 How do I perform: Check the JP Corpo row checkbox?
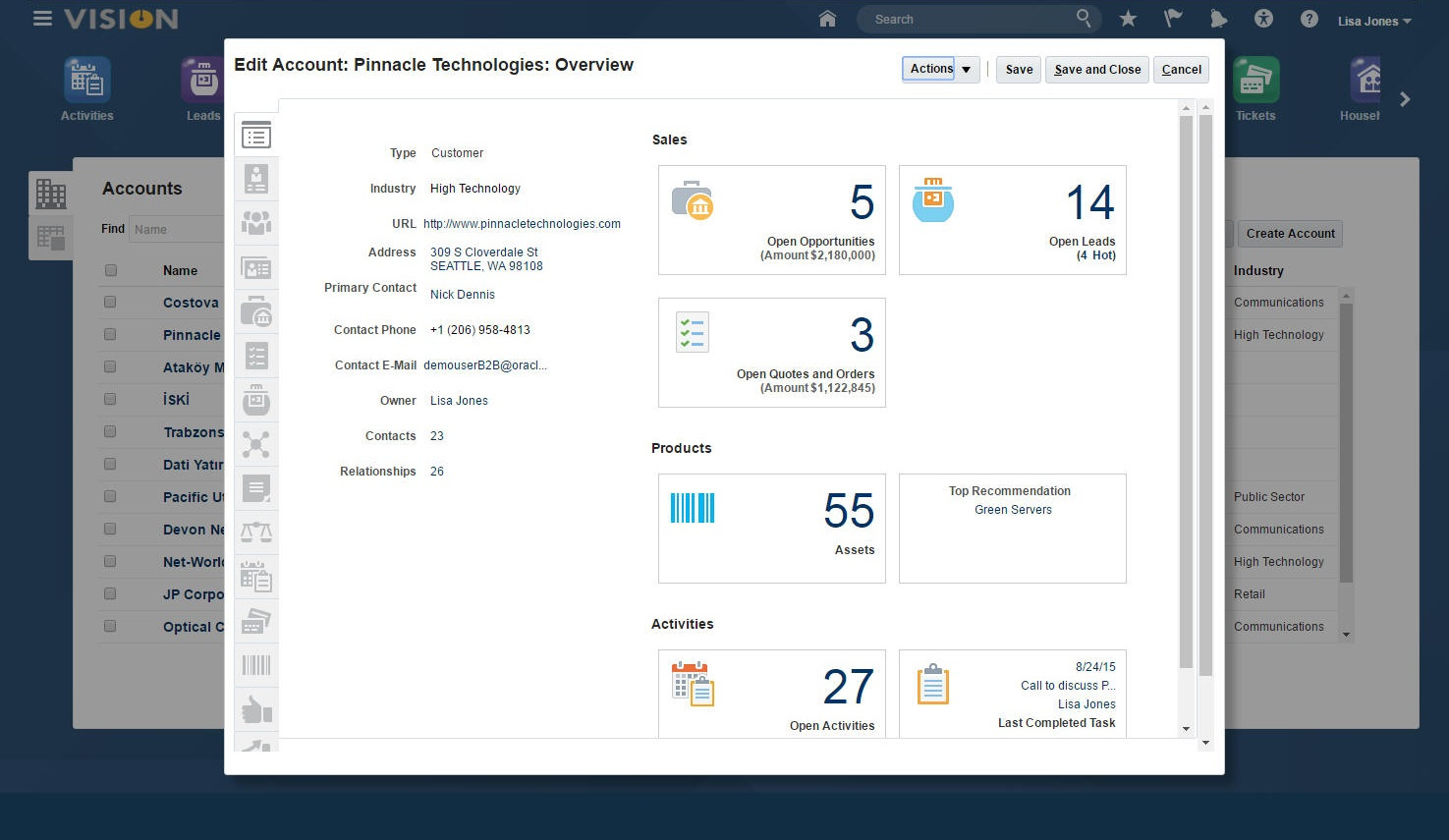point(111,594)
